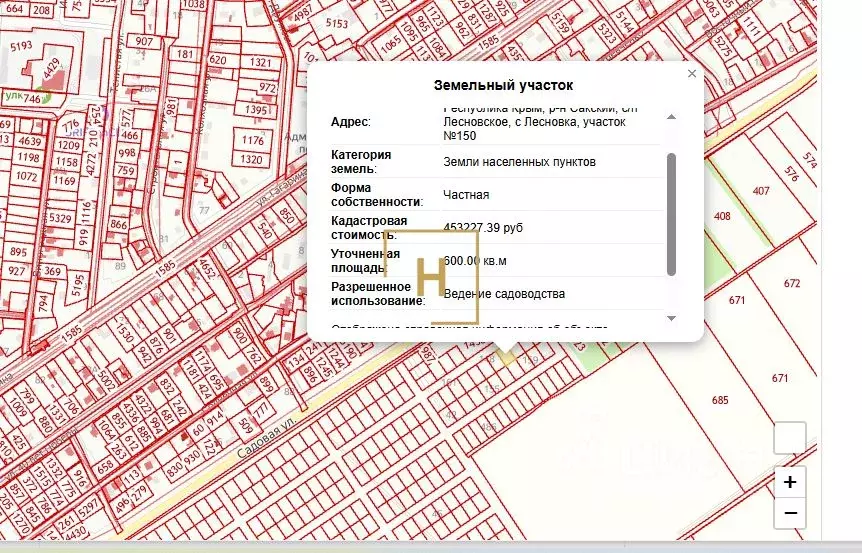This screenshot has height=553, width=862.
Task: Click the popup scrollbar up arrow
Action: [x=671, y=117]
